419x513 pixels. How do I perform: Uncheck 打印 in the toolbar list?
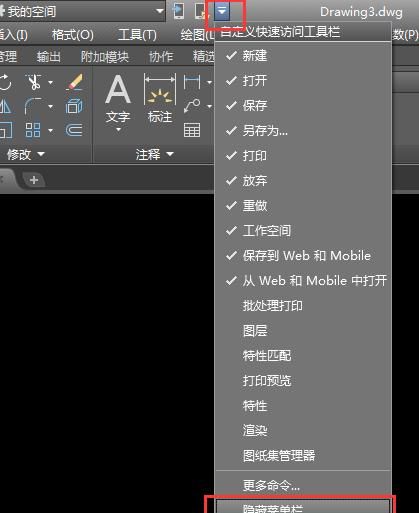[303, 156]
